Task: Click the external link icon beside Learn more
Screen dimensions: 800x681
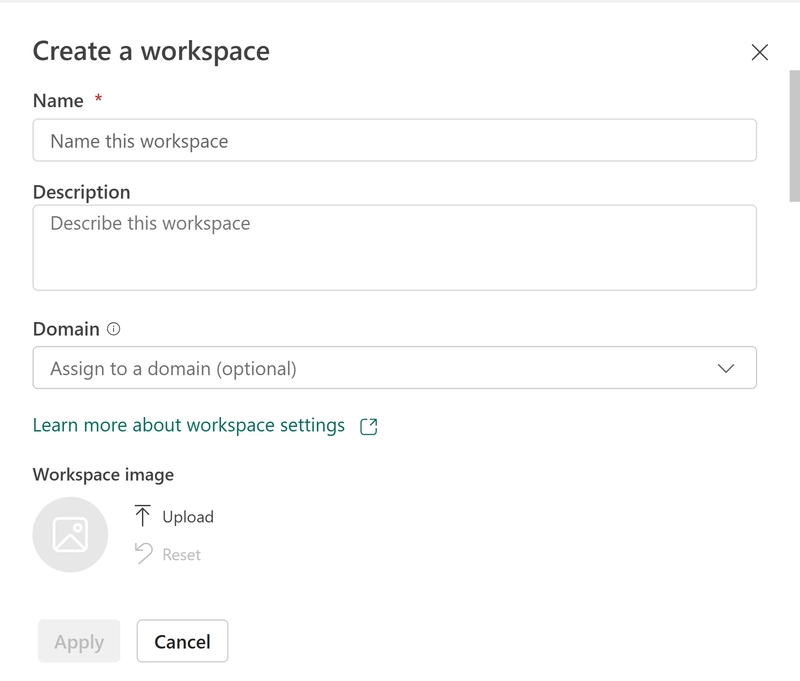Action: click(x=366, y=425)
